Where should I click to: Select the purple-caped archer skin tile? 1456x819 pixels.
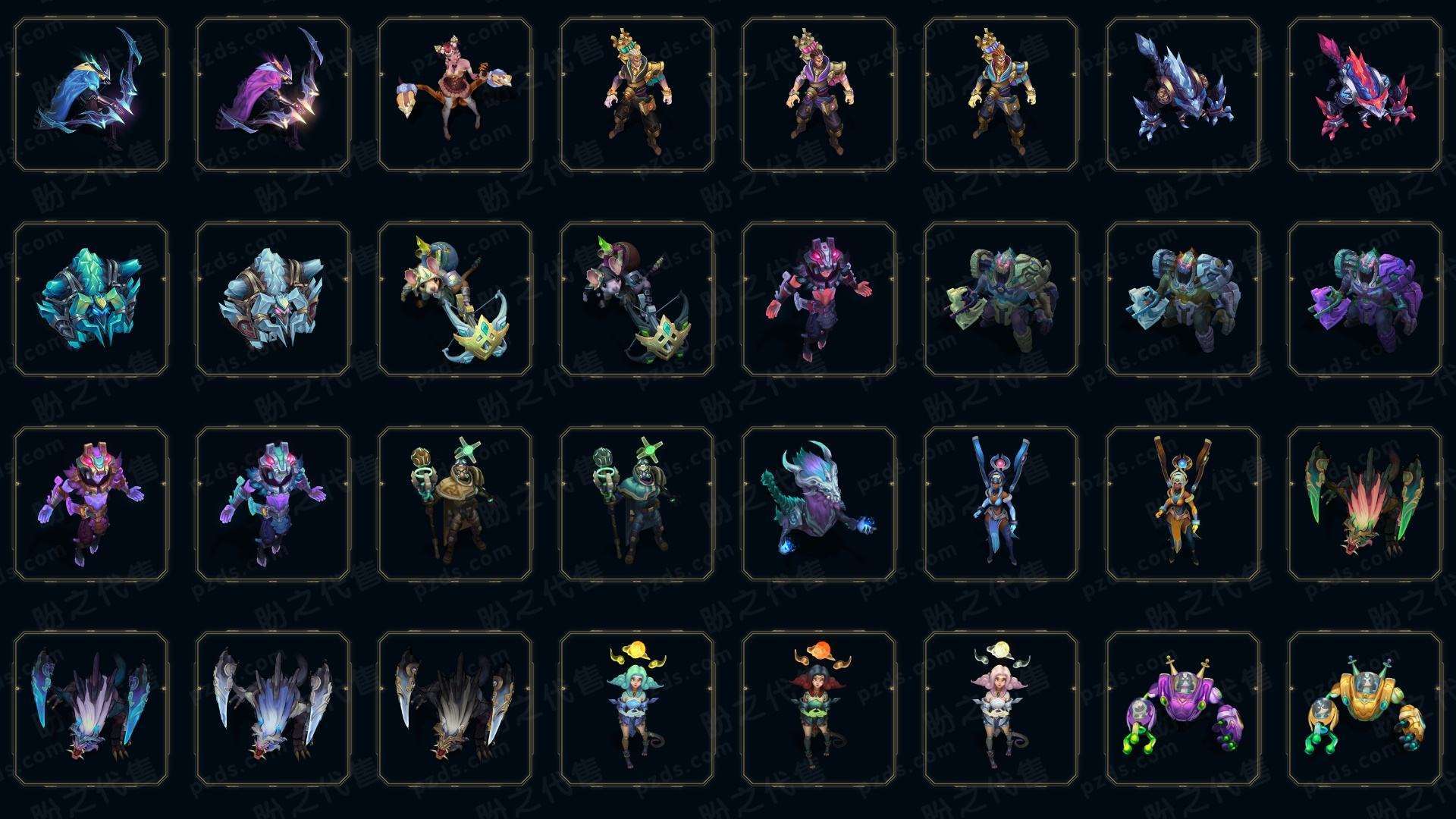tap(273, 95)
